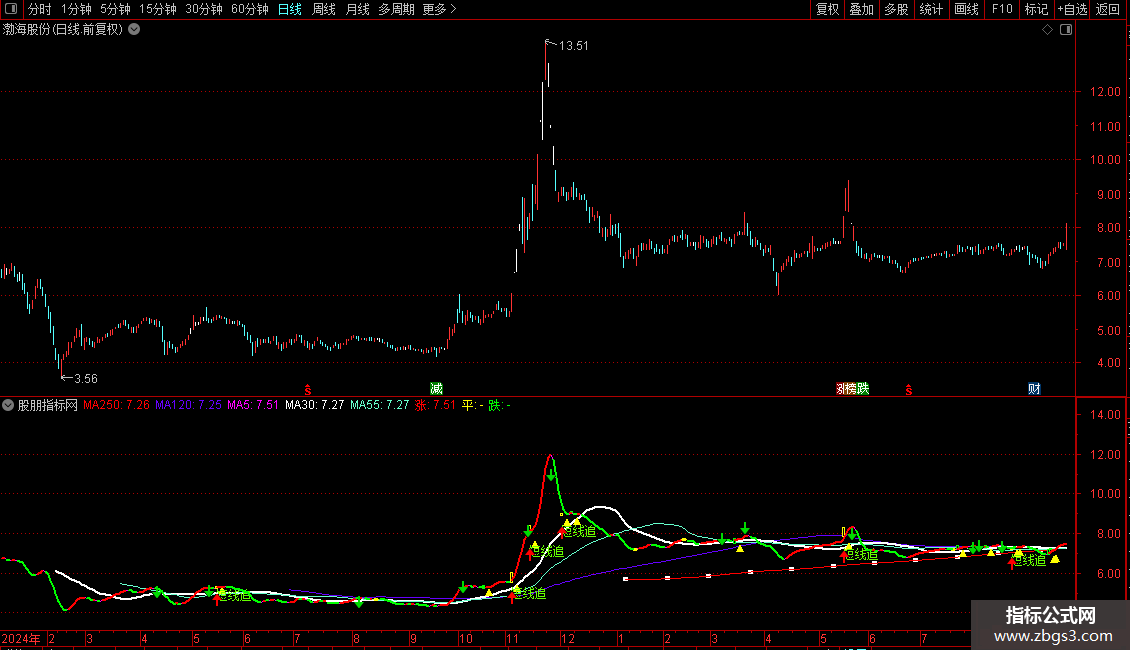Click the 跌 event marker

(863, 388)
